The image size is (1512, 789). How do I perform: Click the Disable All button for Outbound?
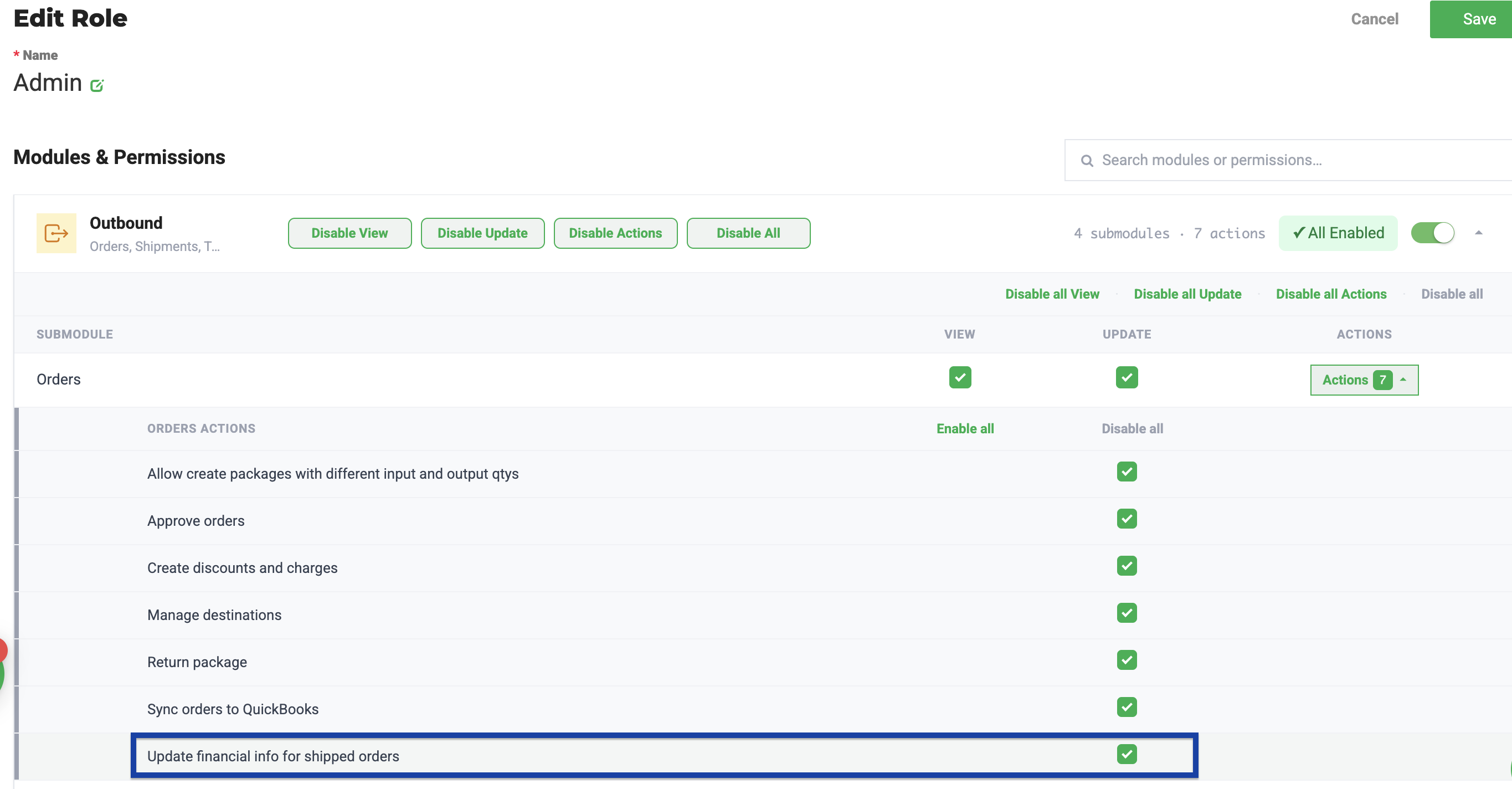pyautogui.click(x=748, y=233)
